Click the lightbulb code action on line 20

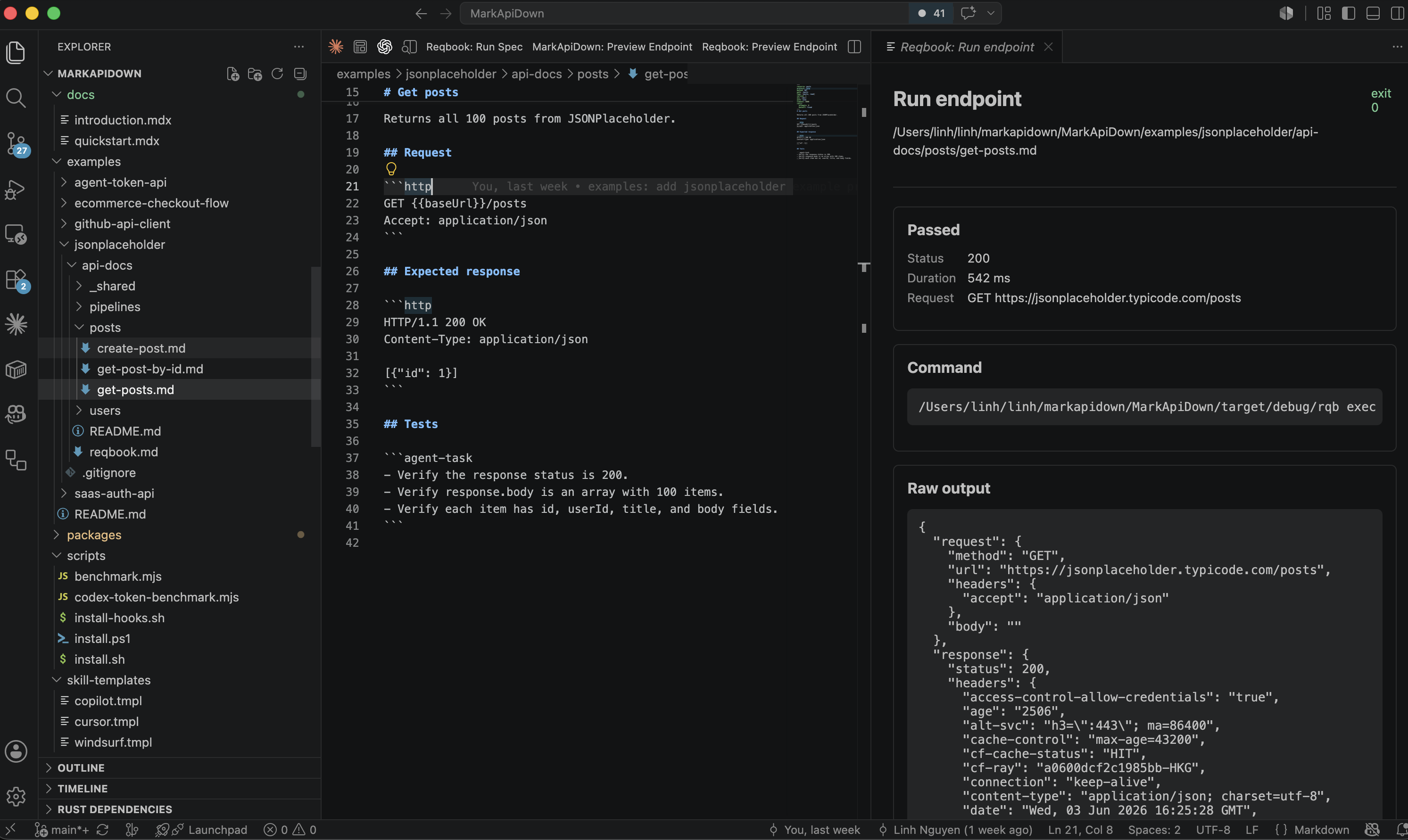click(390, 169)
